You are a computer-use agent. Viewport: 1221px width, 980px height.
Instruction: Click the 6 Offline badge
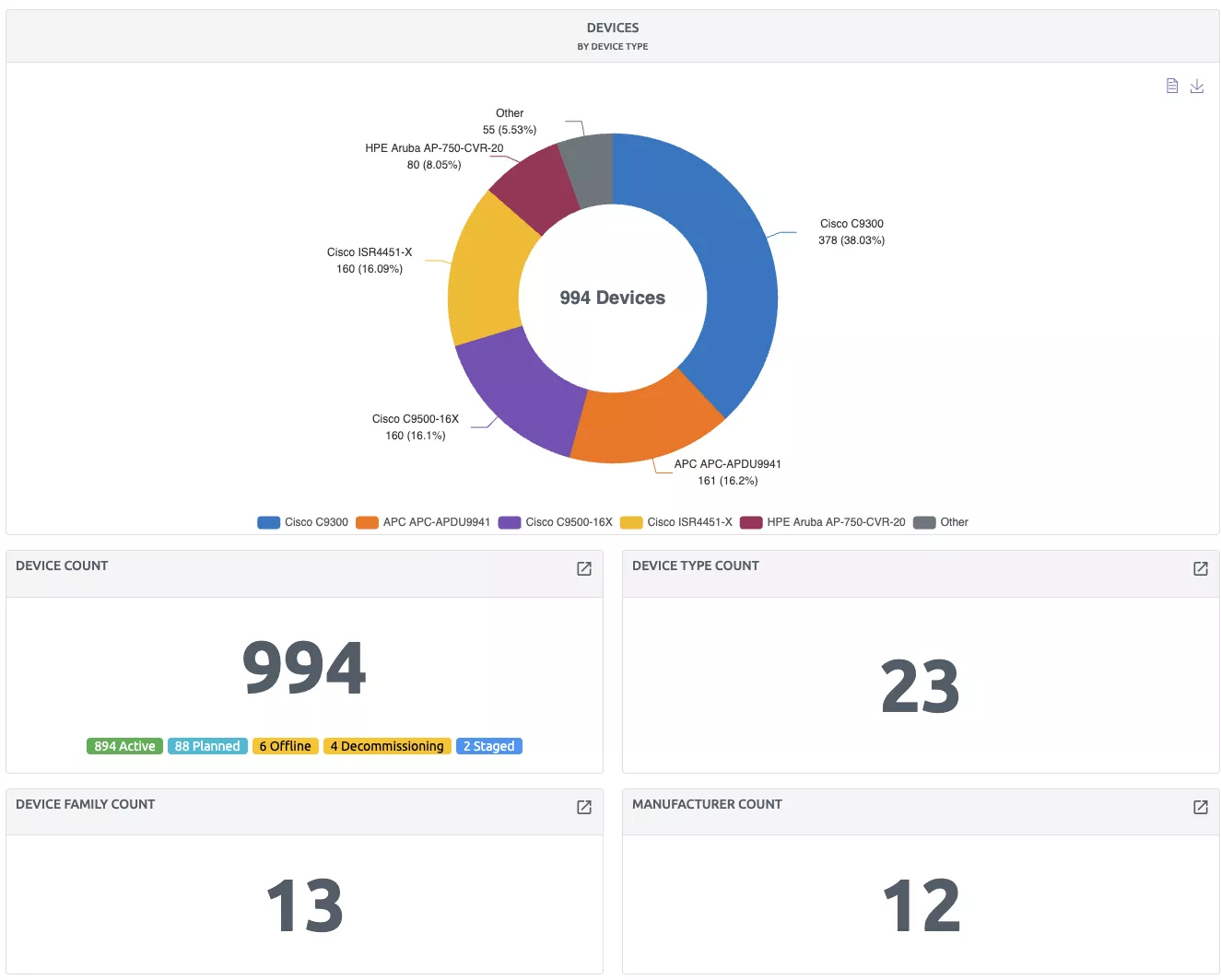[285, 746]
